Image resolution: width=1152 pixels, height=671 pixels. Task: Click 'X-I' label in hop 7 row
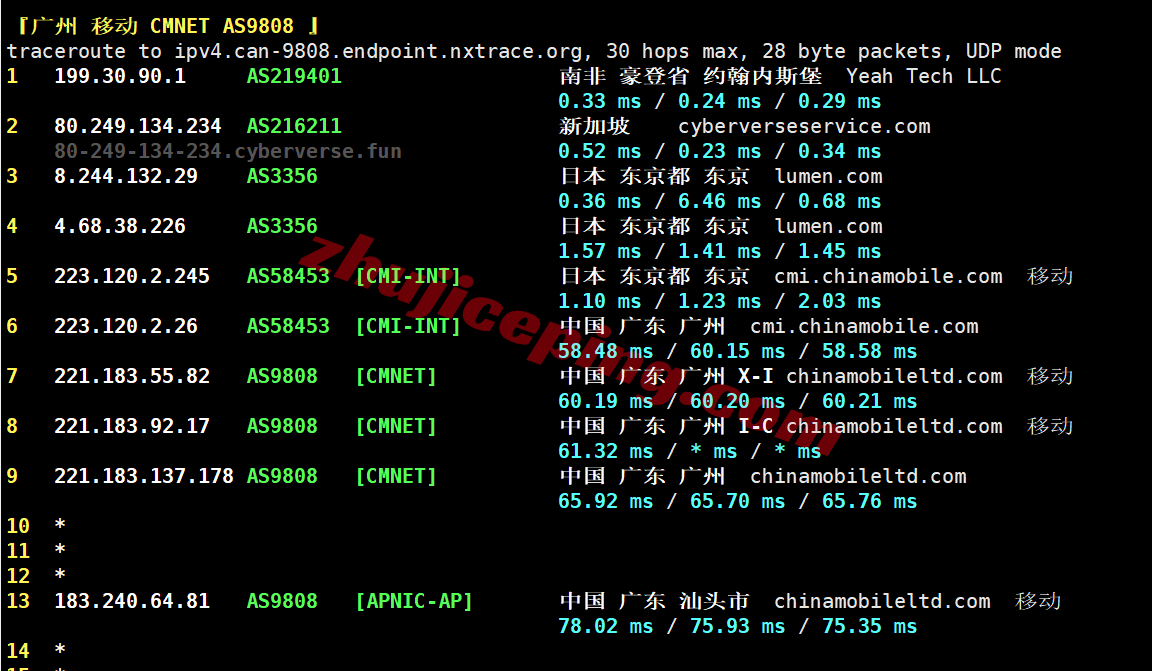click(755, 376)
